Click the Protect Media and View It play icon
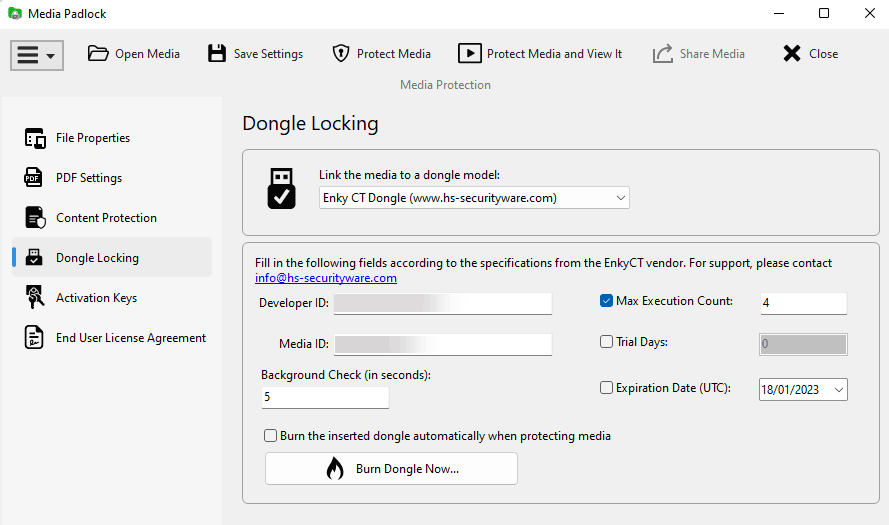The image size is (889, 525). click(469, 53)
